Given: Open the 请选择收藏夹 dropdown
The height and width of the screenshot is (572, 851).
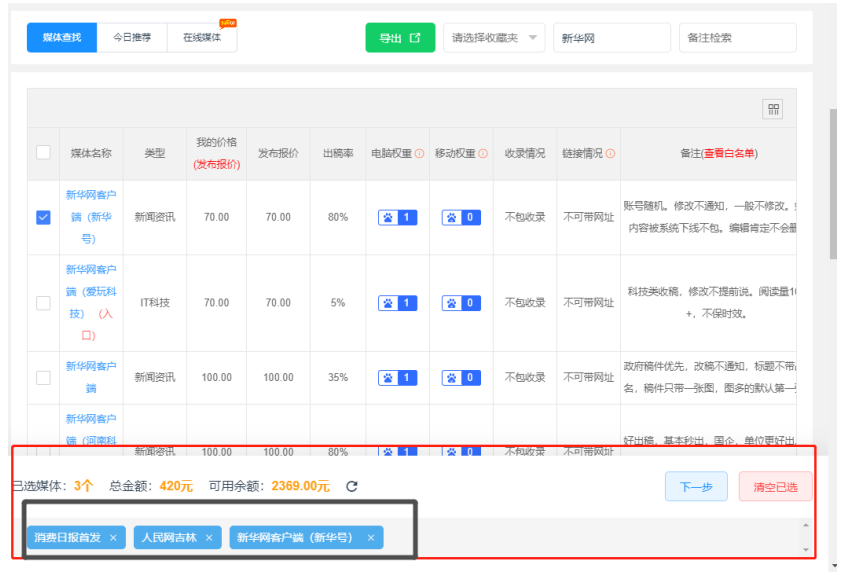Looking at the screenshot, I should tap(494, 38).
